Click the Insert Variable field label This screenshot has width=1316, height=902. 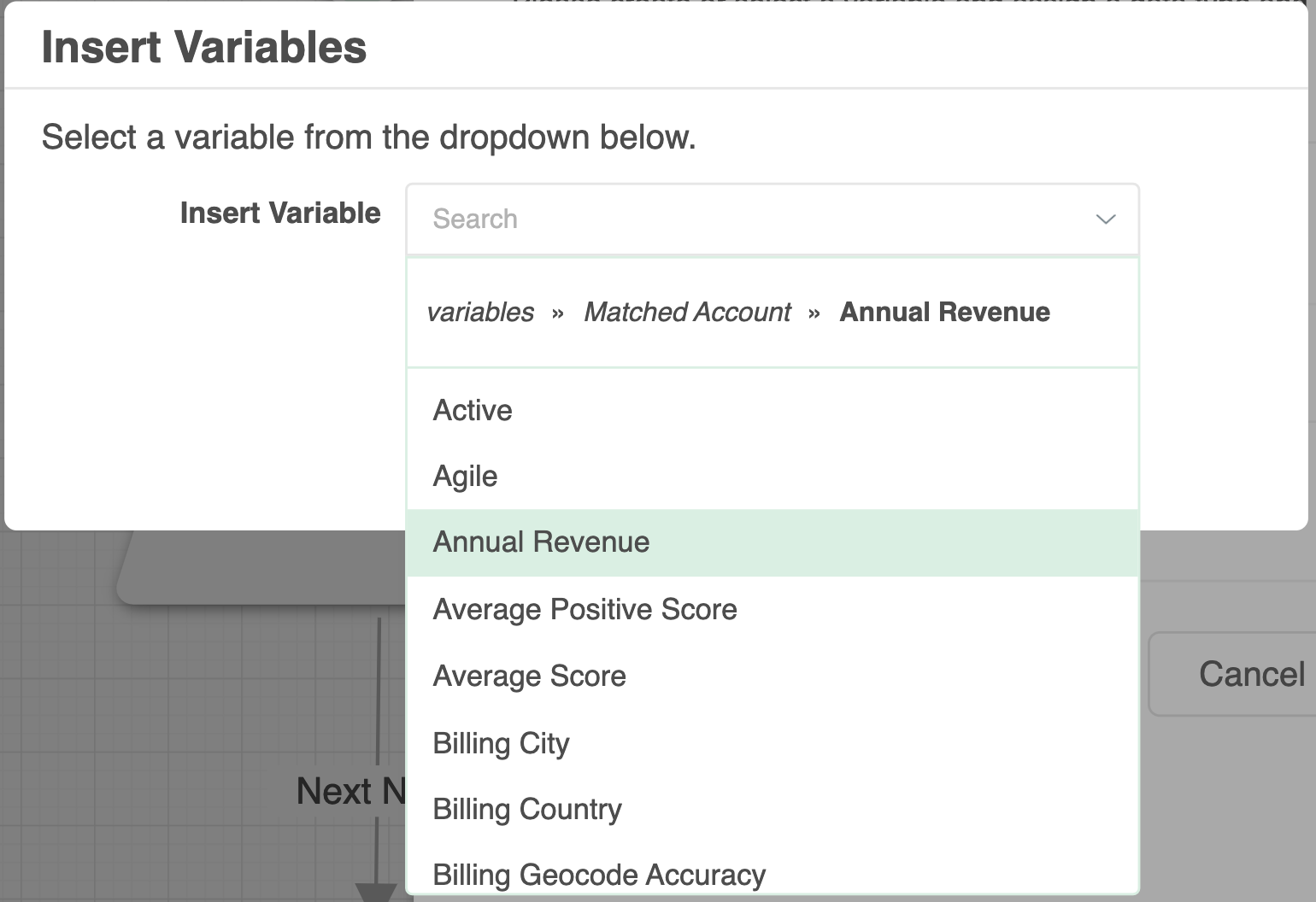(x=280, y=214)
